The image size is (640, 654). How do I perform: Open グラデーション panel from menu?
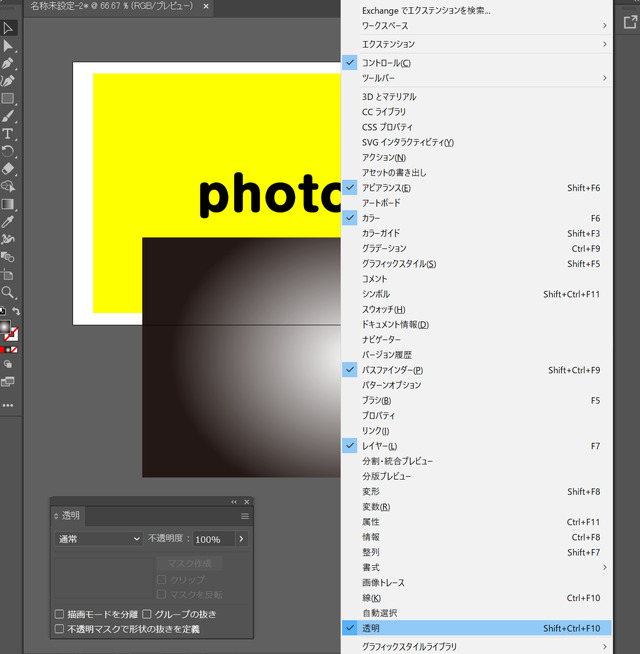[476, 249]
